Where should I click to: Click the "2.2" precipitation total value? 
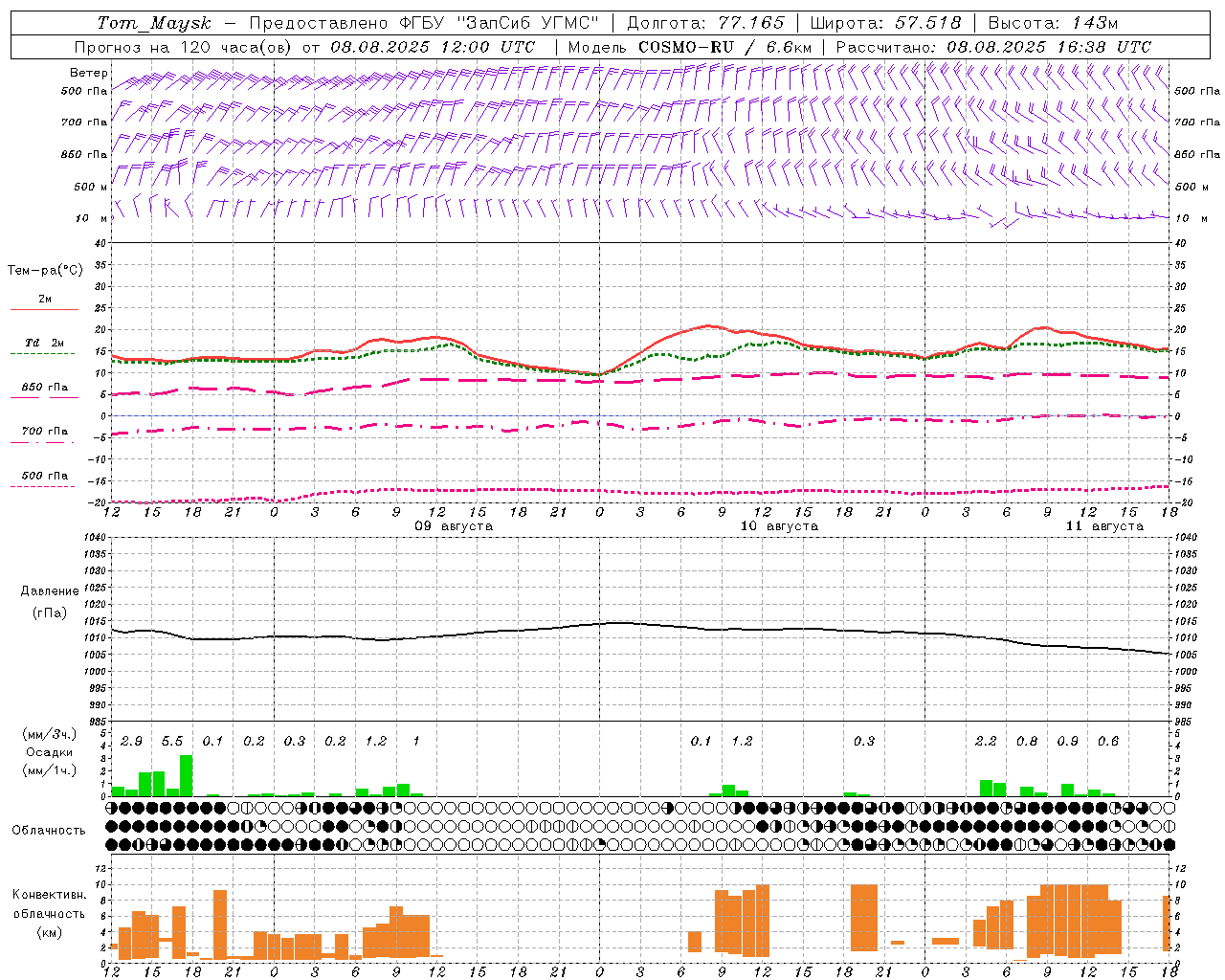click(986, 742)
